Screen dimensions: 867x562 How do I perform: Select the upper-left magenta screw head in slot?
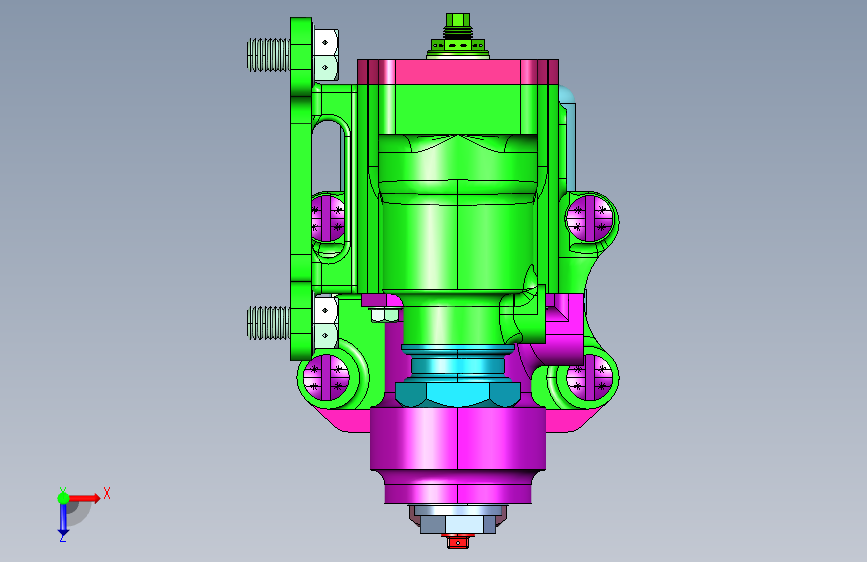click(x=328, y=218)
